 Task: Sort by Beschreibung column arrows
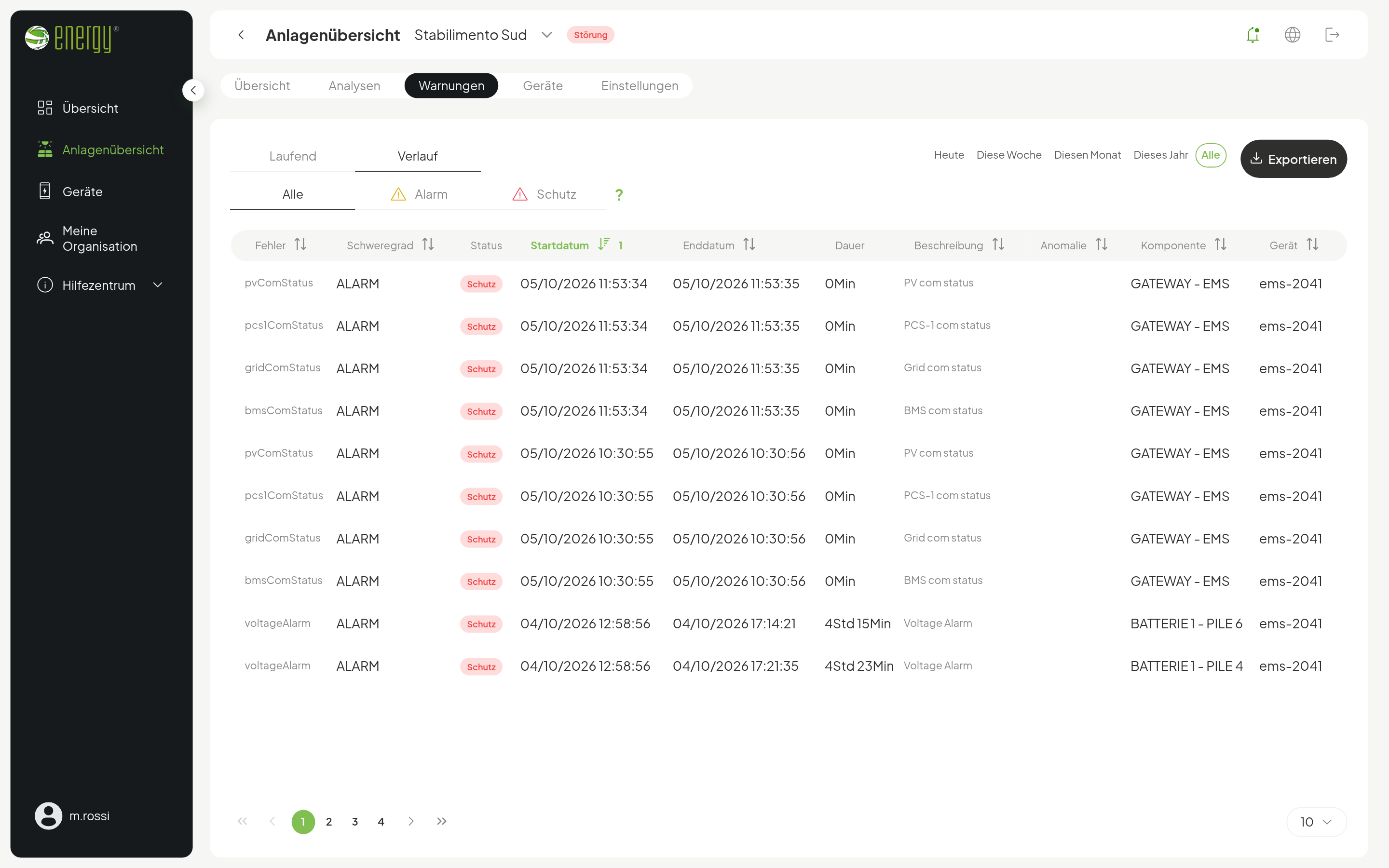[x=998, y=244]
